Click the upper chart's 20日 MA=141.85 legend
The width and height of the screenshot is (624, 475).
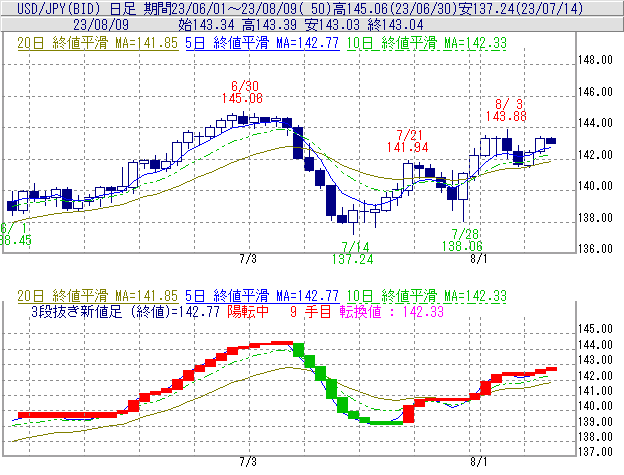(x=98, y=43)
